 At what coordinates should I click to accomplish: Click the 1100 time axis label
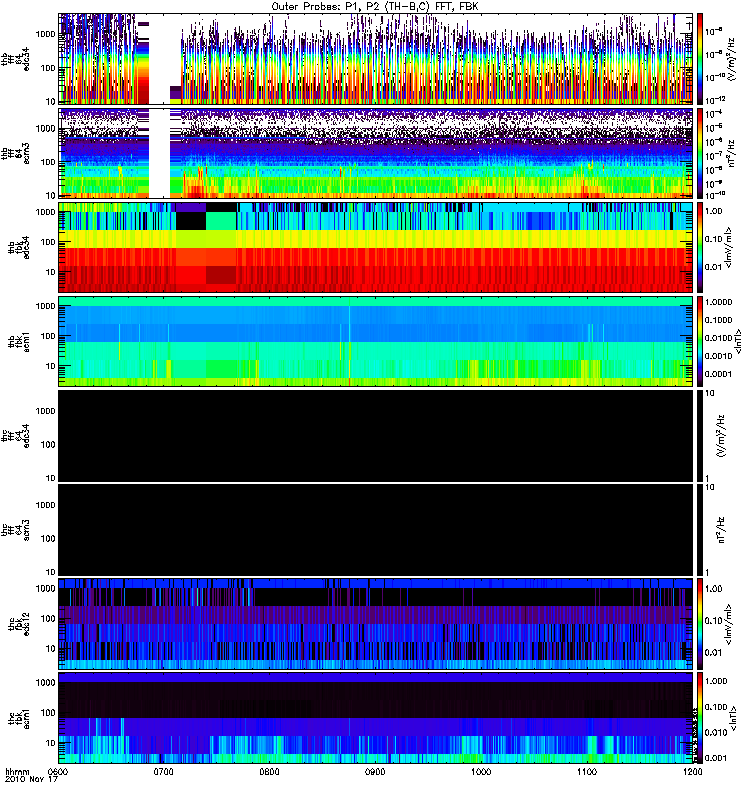tap(587, 771)
